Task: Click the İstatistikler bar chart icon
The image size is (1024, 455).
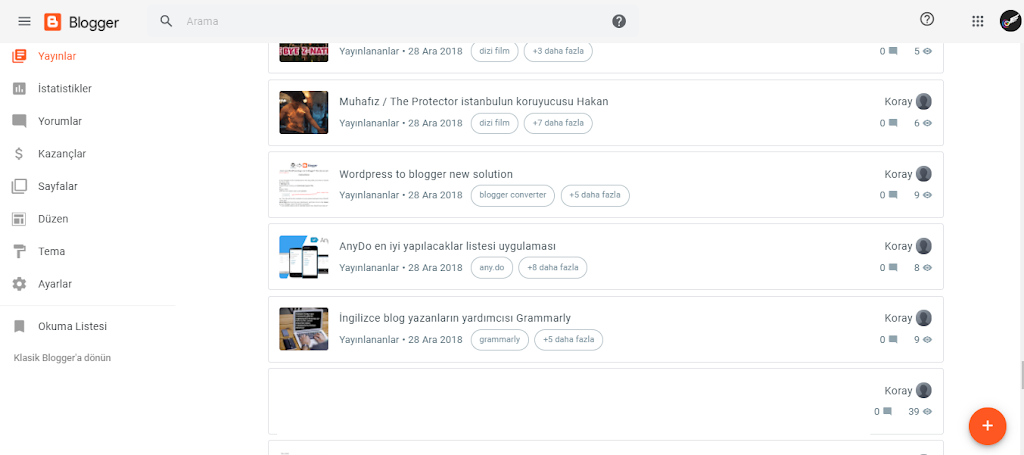Action: [x=20, y=89]
